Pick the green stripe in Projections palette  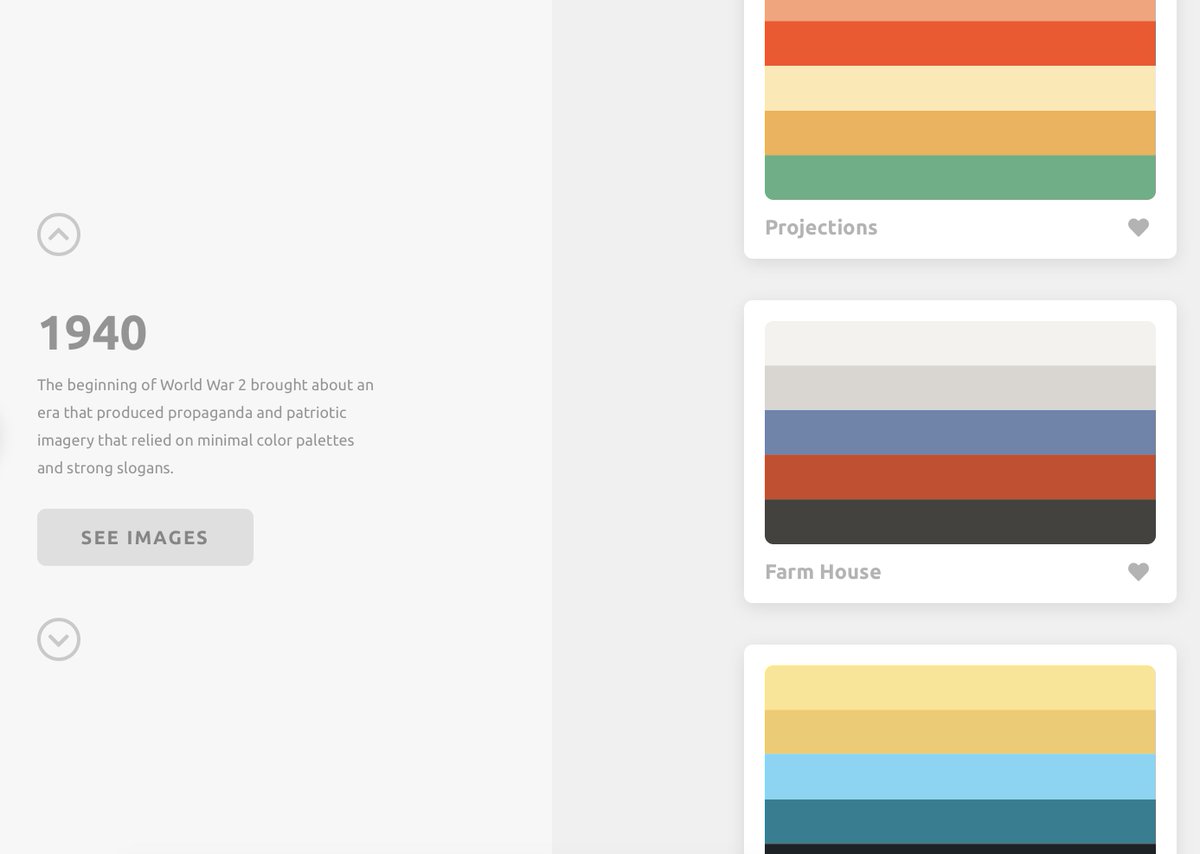pyautogui.click(x=960, y=178)
